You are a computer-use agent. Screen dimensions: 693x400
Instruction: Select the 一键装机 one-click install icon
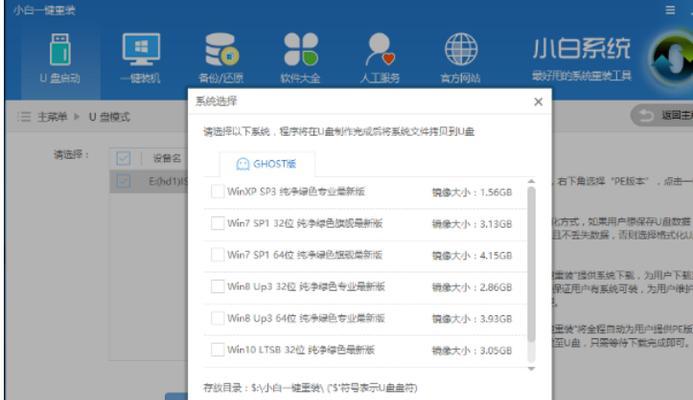141,59
